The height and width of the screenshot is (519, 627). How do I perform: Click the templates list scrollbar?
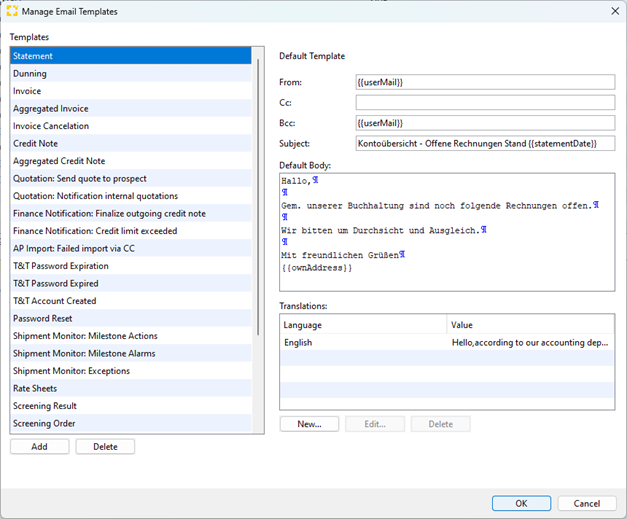coord(258,197)
